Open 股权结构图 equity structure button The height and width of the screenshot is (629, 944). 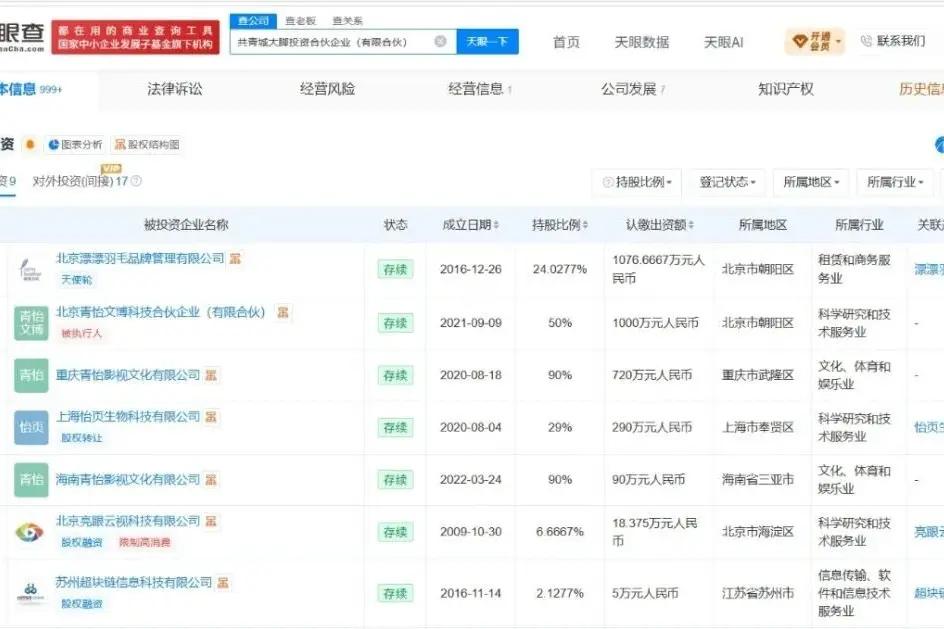coord(147,144)
